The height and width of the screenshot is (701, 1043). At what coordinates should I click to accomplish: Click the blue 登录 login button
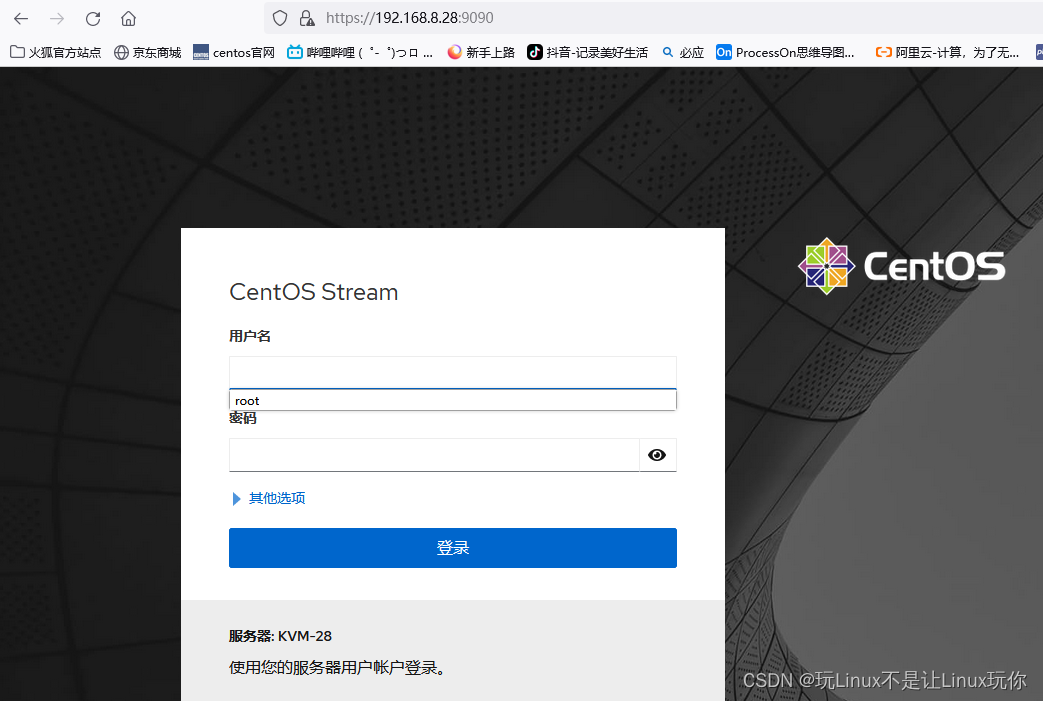click(453, 548)
